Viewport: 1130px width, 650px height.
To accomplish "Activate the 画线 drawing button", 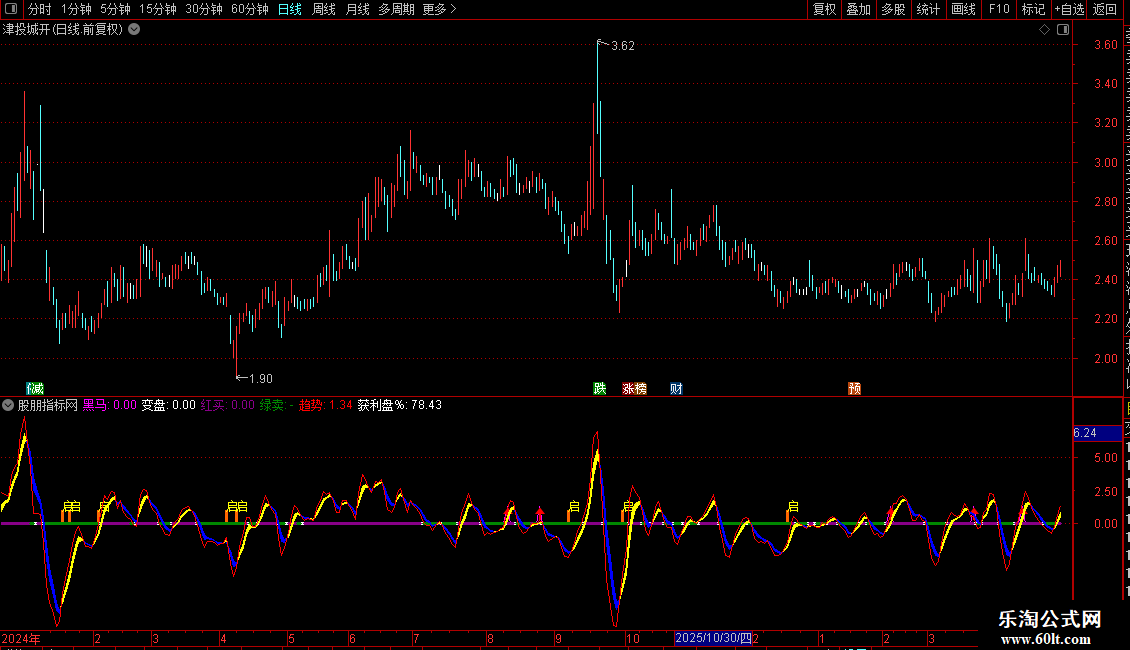I will pos(964,9).
